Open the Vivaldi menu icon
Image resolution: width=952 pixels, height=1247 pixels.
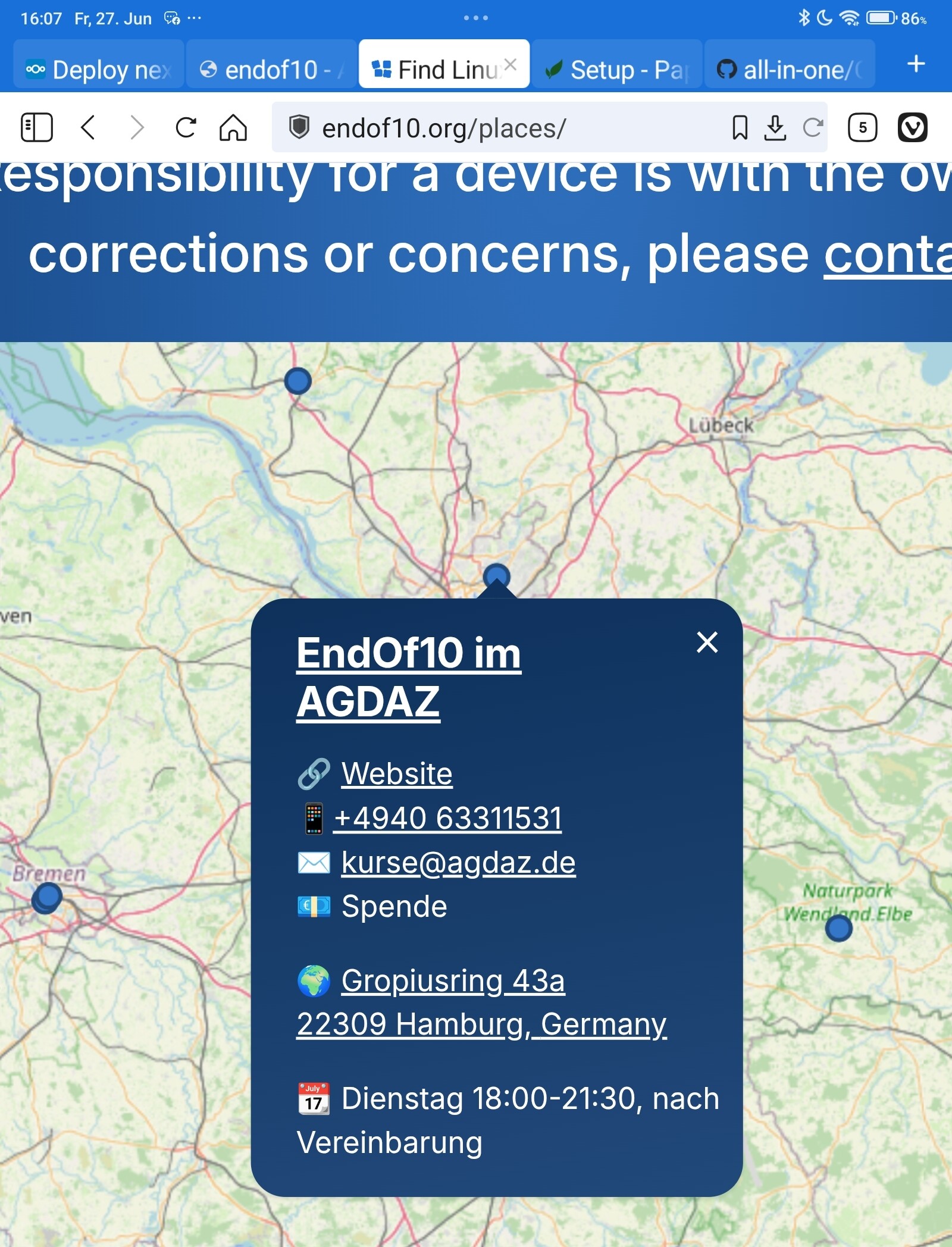[x=912, y=127]
